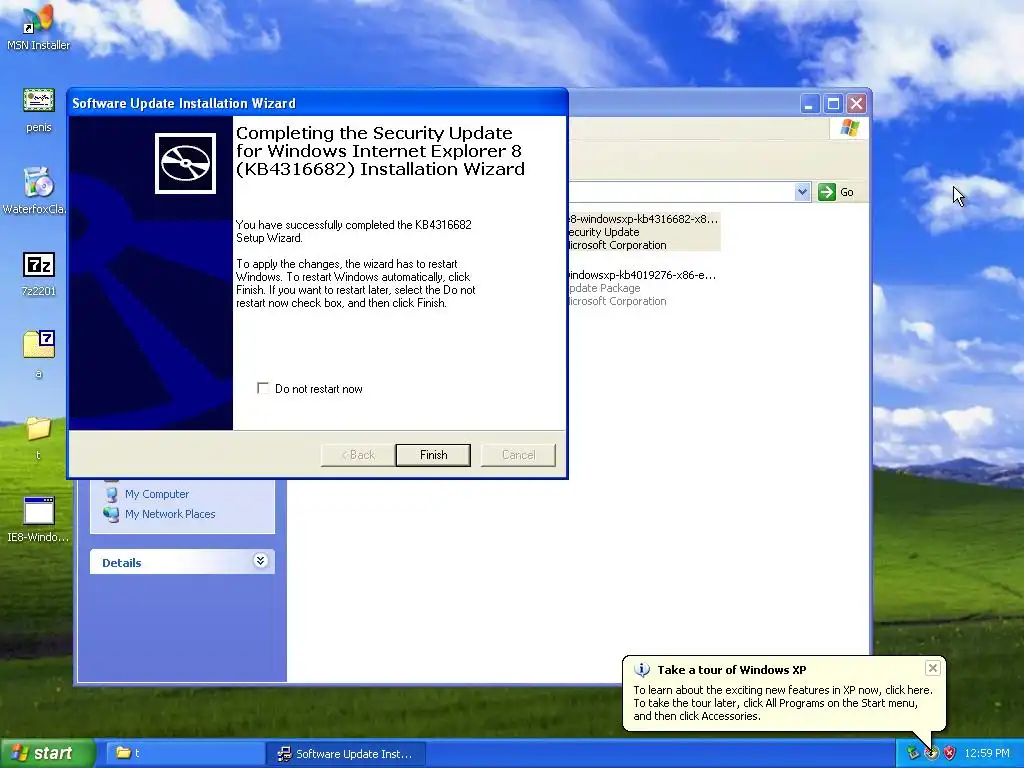Click the Details panel header label
The height and width of the screenshot is (768, 1024).
click(x=121, y=562)
